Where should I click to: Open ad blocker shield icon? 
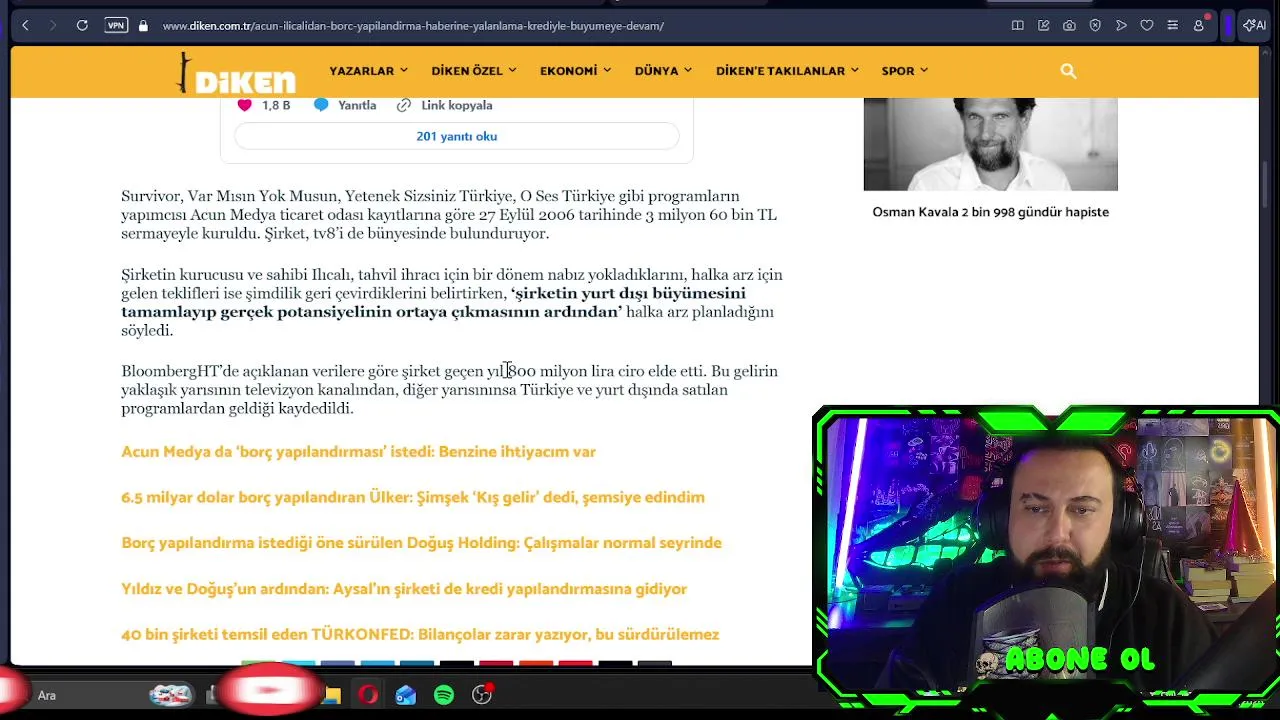1095,25
